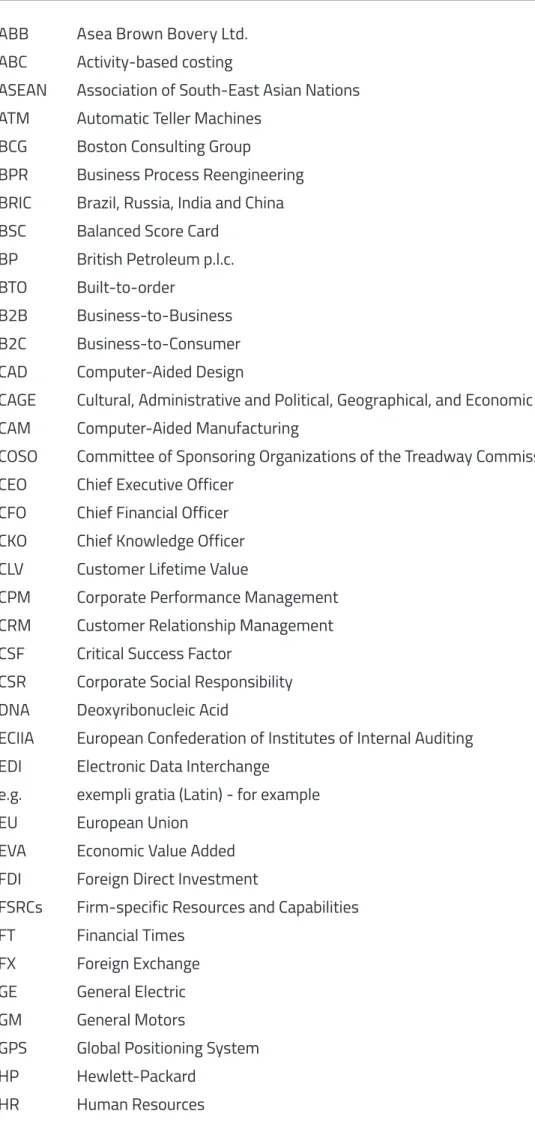
Task: Select 'Firm-specific Resources and Capabilities' line
Action: (x=218, y=907)
